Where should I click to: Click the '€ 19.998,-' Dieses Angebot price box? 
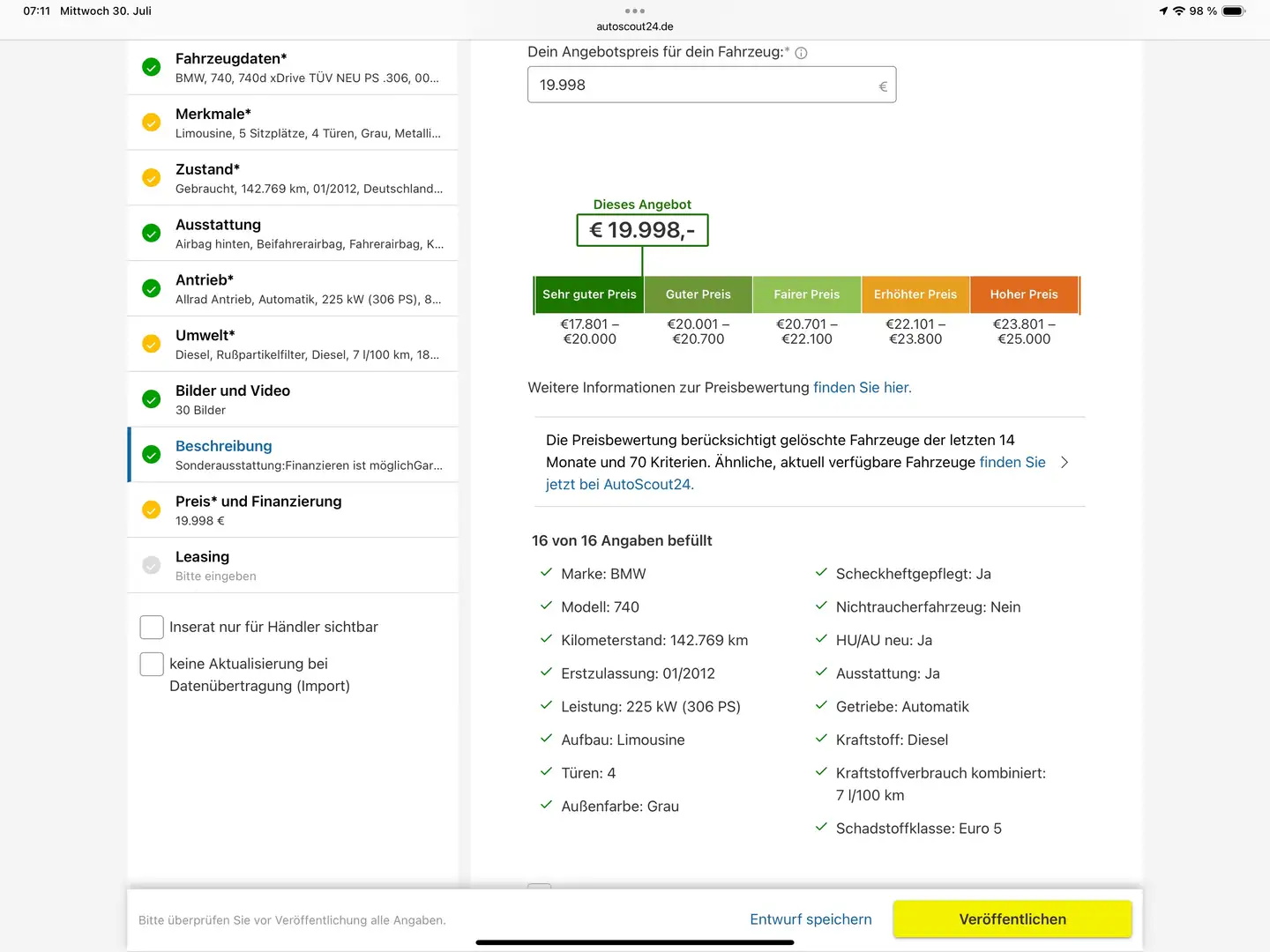point(643,230)
